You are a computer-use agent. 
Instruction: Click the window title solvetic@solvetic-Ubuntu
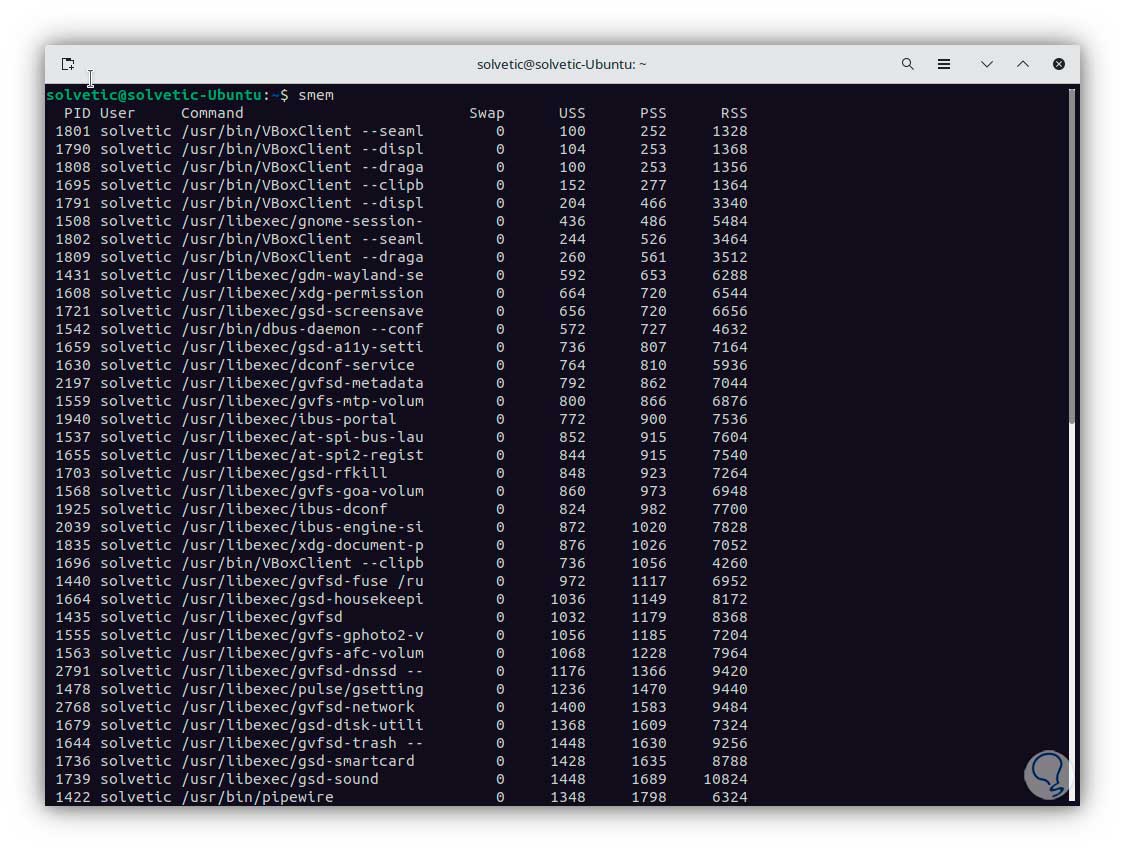(x=561, y=64)
